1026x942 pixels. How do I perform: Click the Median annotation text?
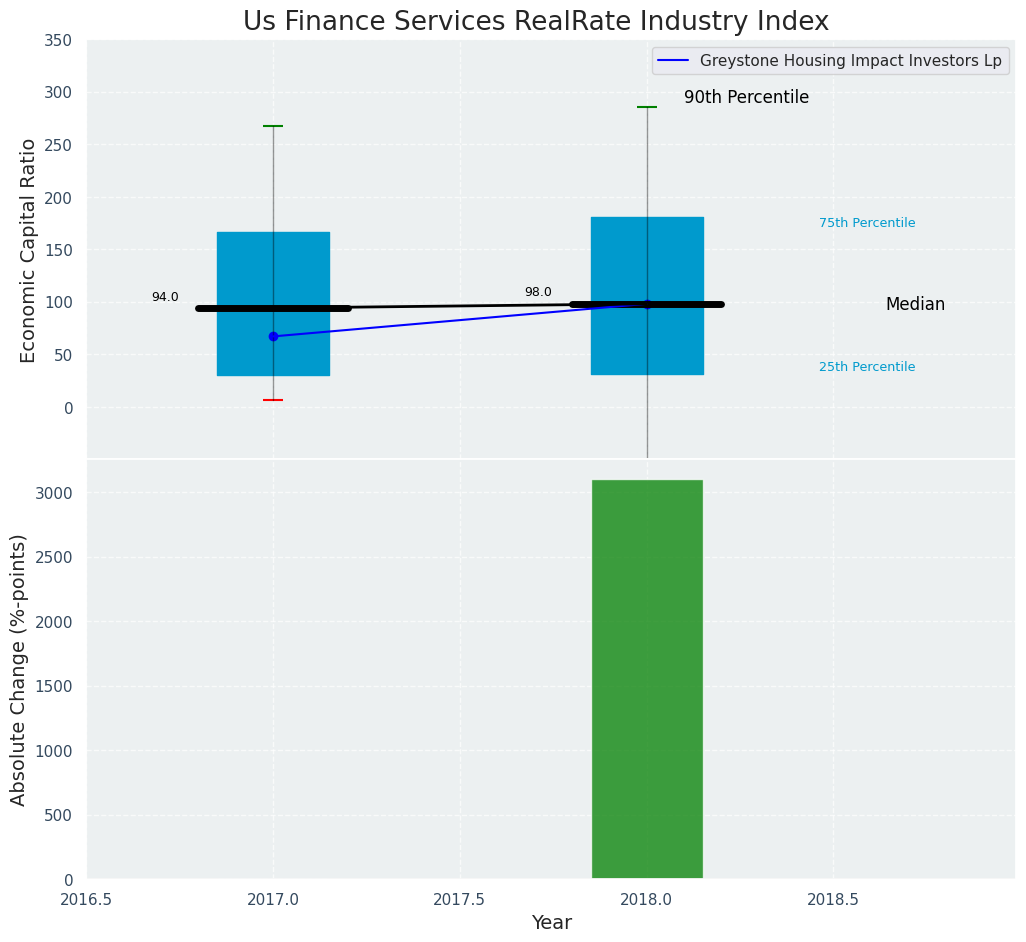(915, 305)
